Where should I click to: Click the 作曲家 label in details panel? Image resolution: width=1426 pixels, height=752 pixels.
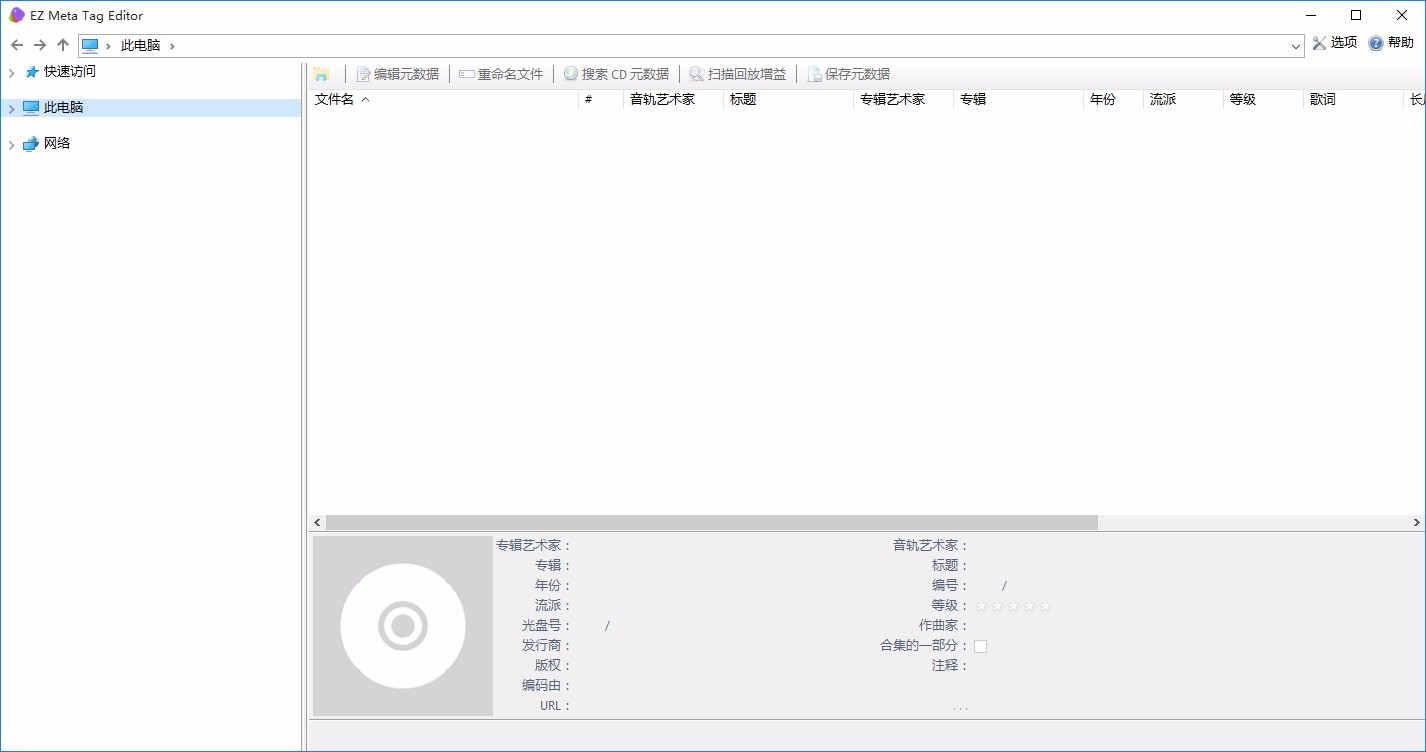pyautogui.click(x=944, y=626)
